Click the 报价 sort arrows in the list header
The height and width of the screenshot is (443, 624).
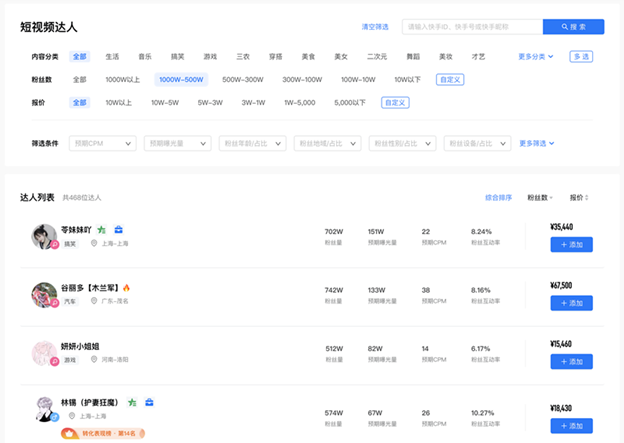coord(587,198)
